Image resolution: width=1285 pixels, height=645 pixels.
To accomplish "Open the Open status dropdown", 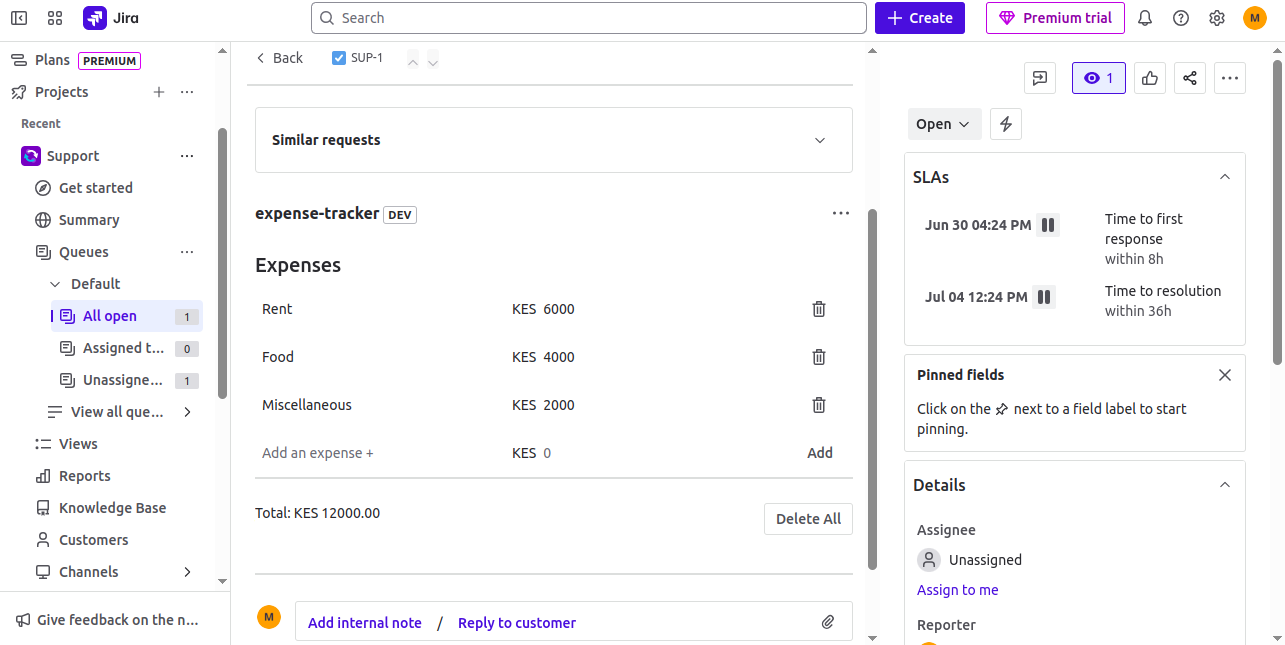I will click(944, 124).
